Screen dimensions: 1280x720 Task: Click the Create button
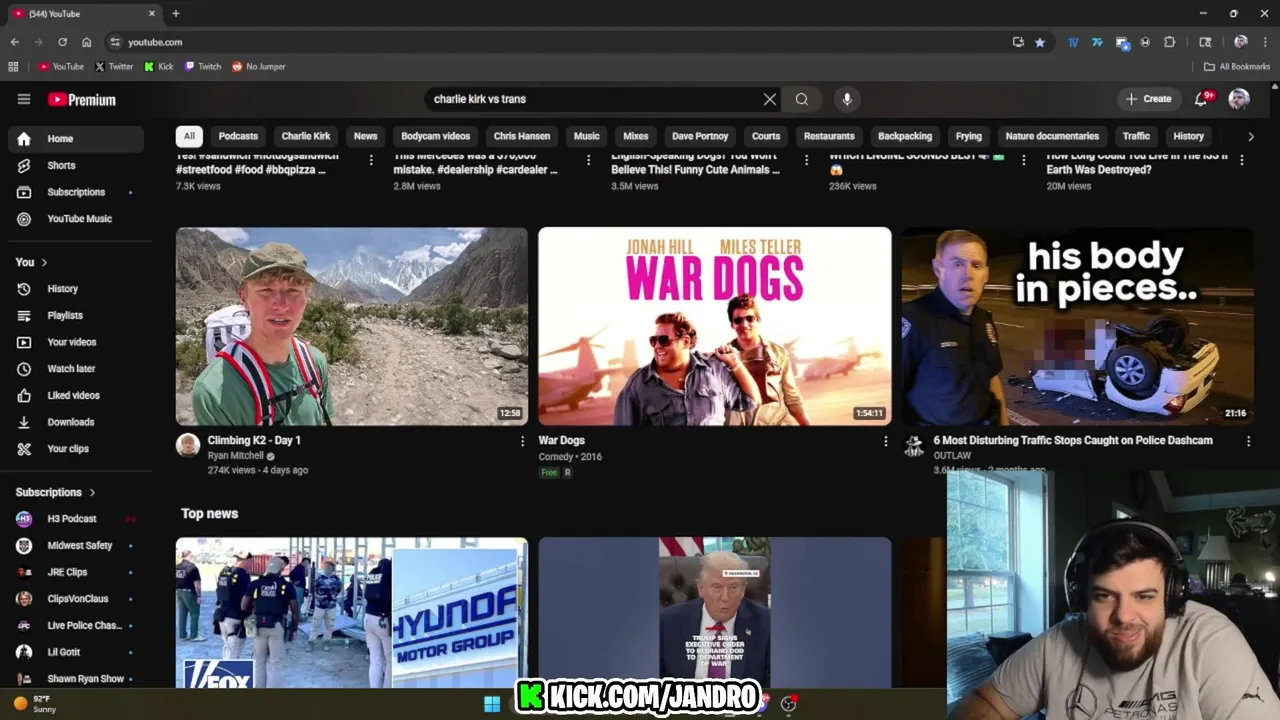tap(1148, 99)
